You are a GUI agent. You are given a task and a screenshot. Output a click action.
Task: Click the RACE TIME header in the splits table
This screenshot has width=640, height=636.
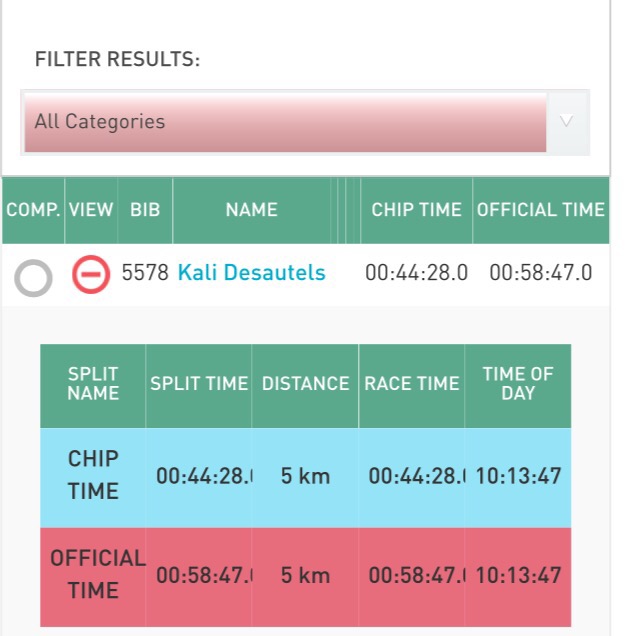pos(412,384)
